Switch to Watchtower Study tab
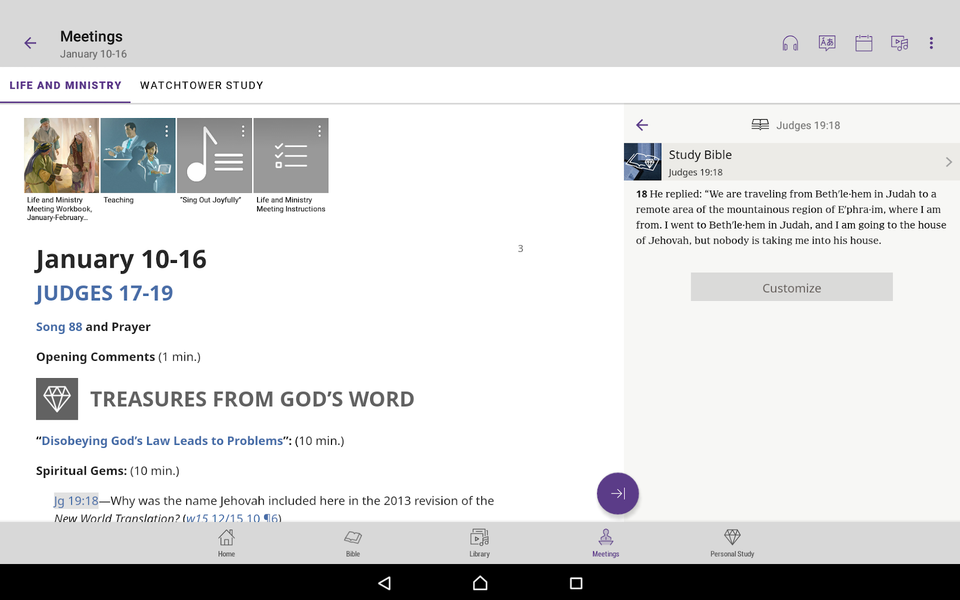 click(202, 85)
